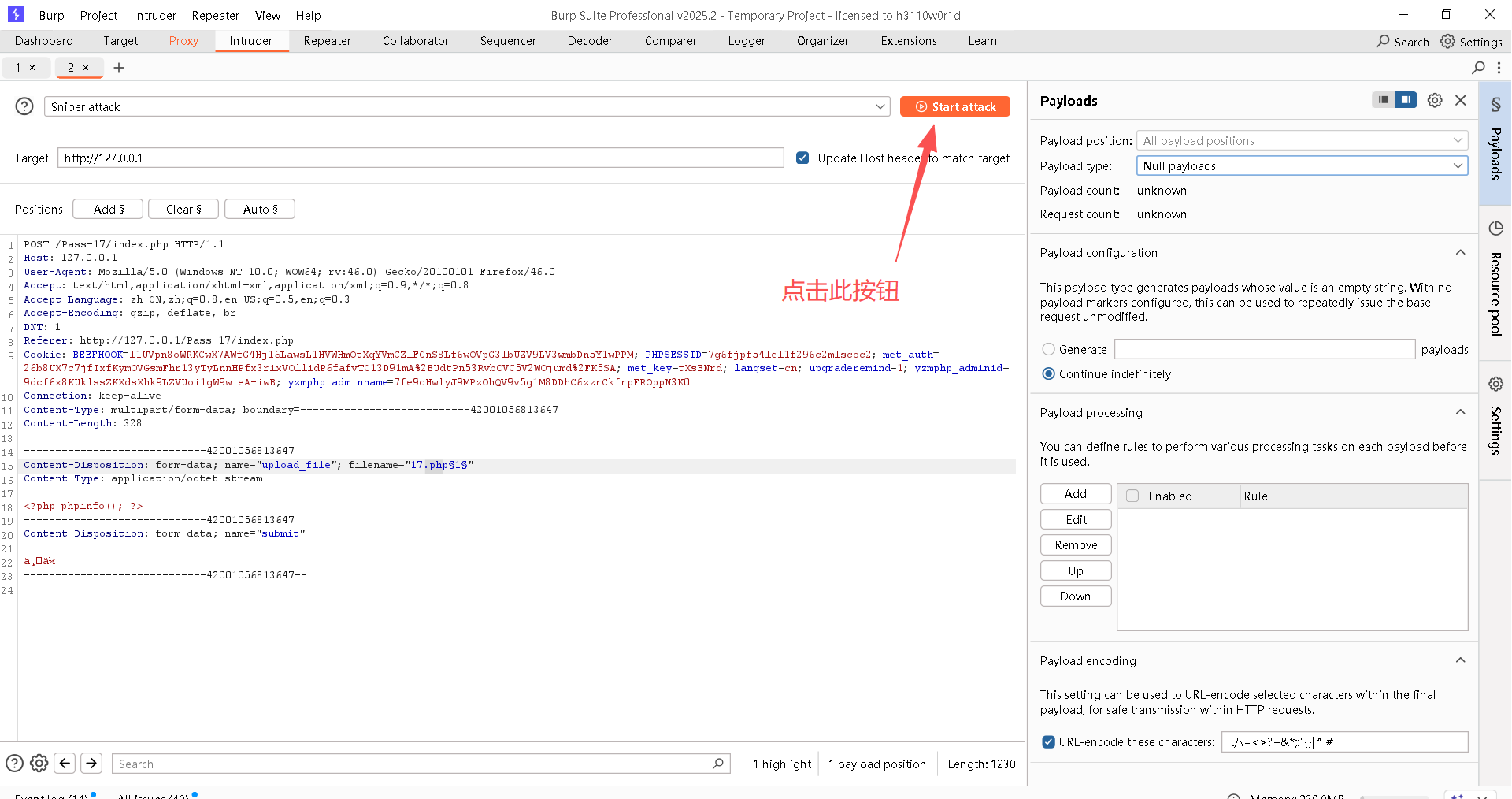Go to next search match arrow
The height and width of the screenshot is (799, 1512).
(91, 763)
